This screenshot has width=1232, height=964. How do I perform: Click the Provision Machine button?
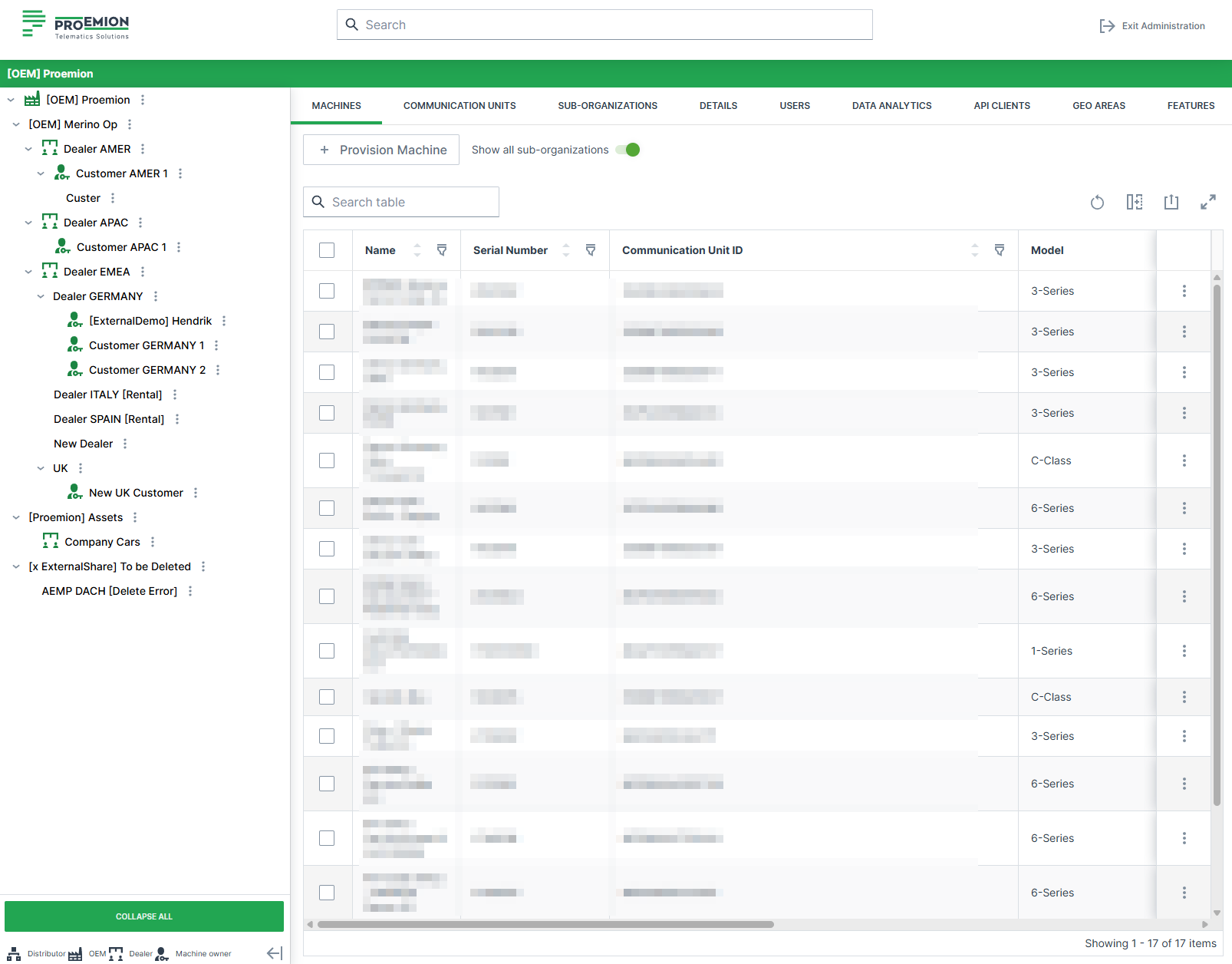[x=381, y=150]
